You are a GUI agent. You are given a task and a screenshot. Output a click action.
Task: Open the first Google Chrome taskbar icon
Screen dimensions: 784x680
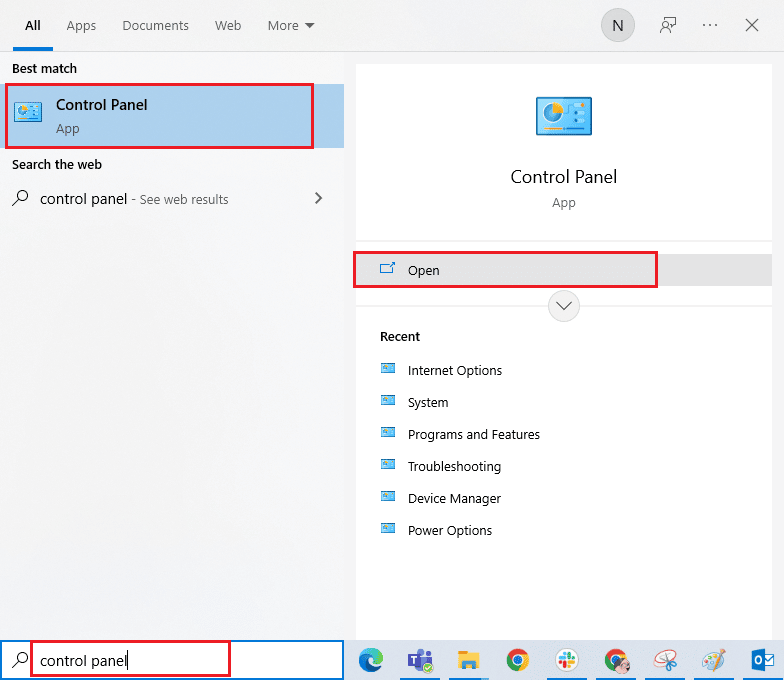point(518,660)
